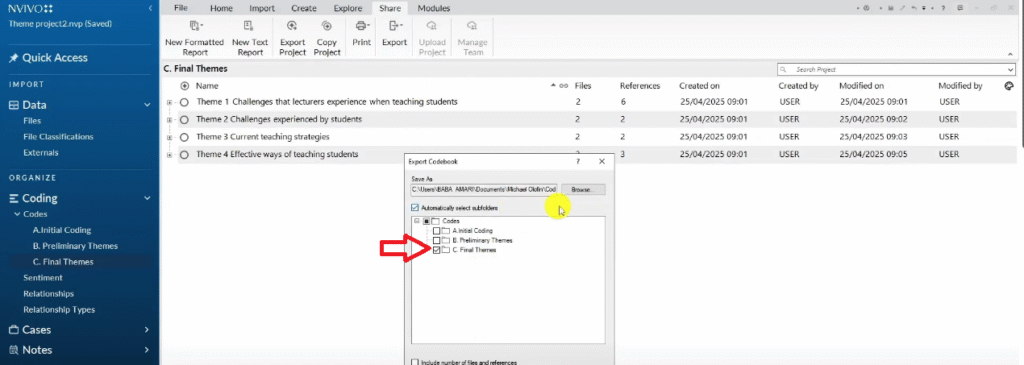Open Relationship Types in sidebar

pos(59,309)
